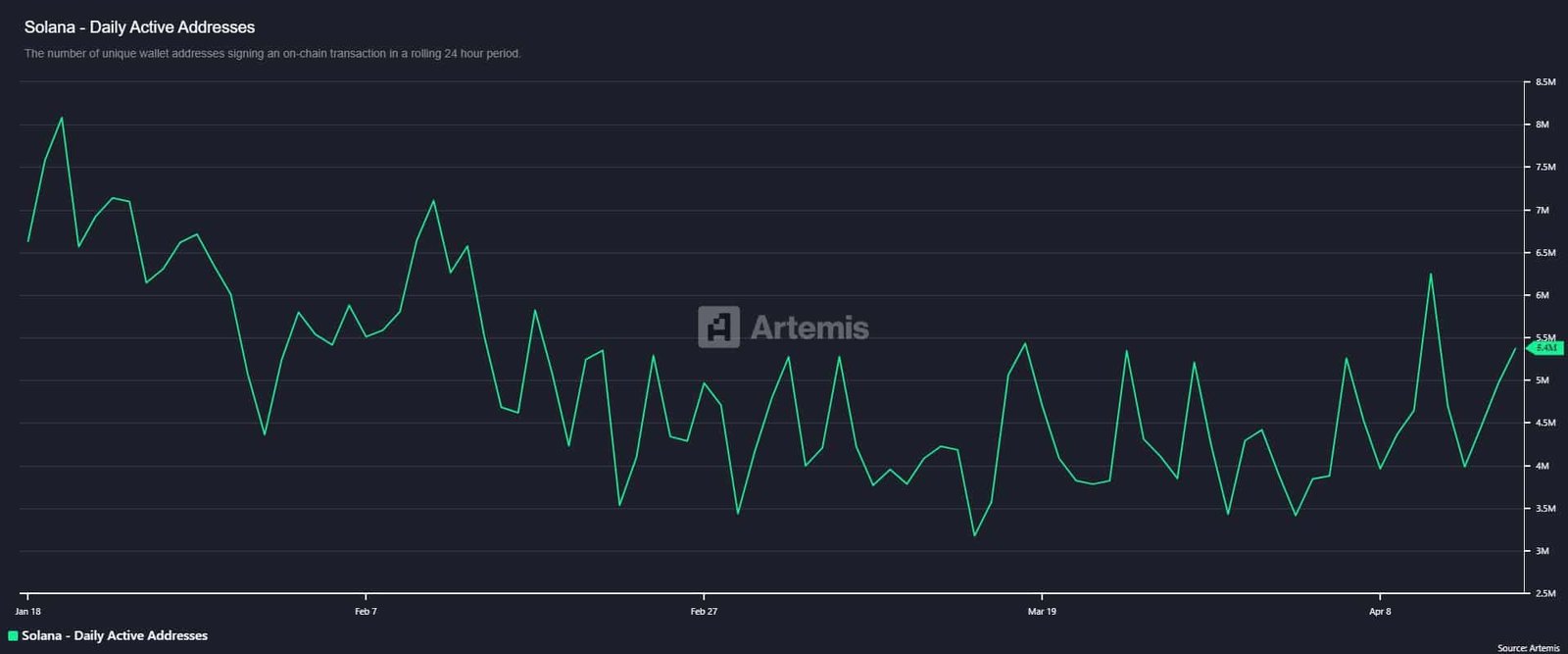1568x654 pixels.
Task: Select the Jan 18 x-axis date label
Action: click(x=27, y=612)
